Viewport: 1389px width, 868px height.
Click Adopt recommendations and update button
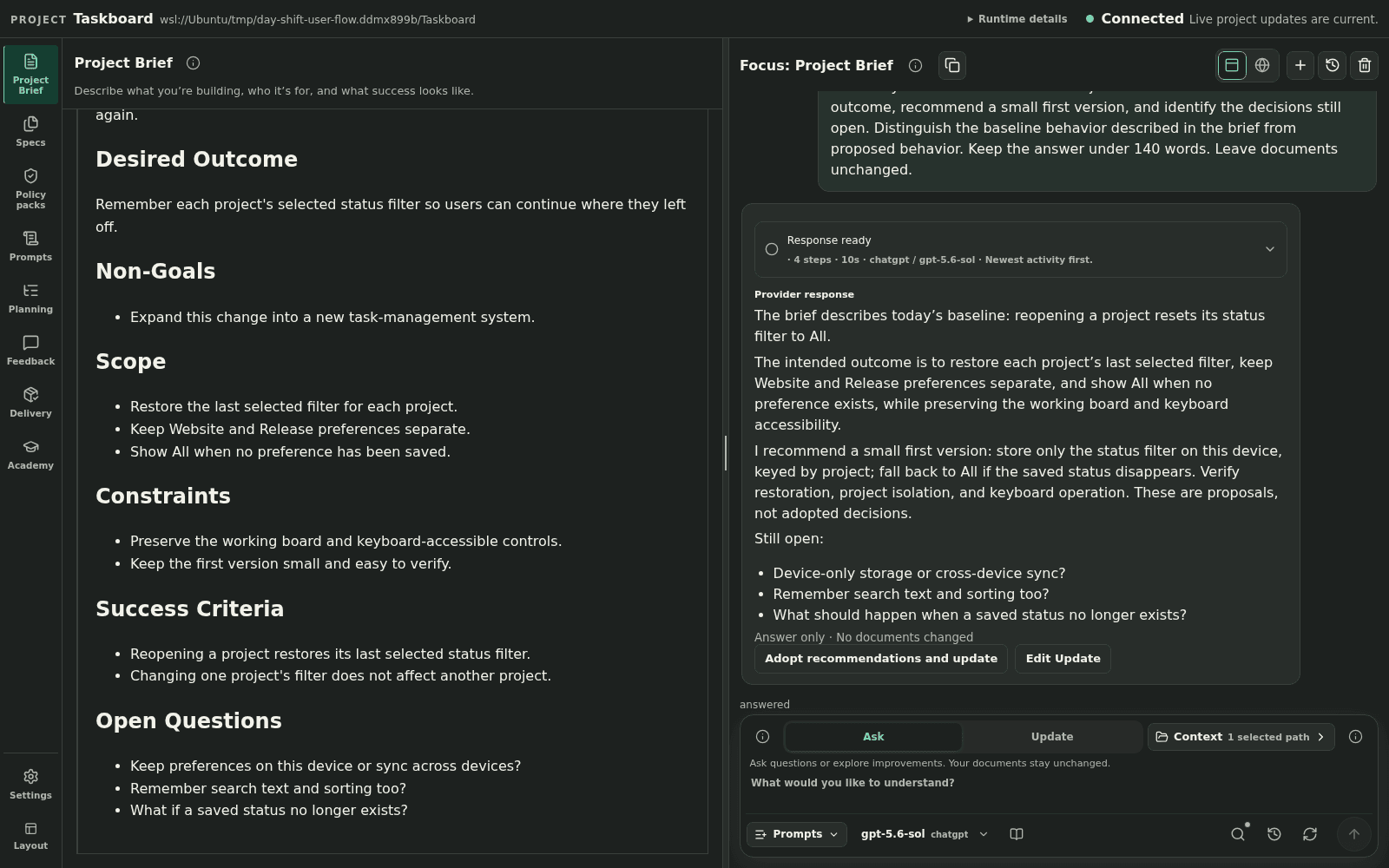(x=881, y=659)
